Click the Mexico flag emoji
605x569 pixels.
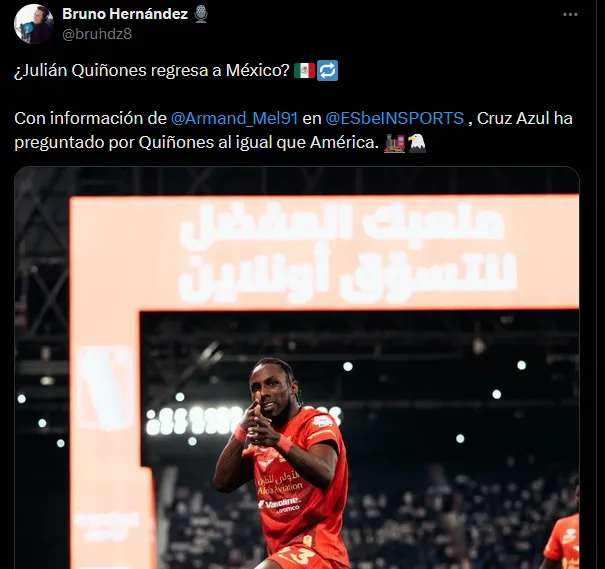304,71
